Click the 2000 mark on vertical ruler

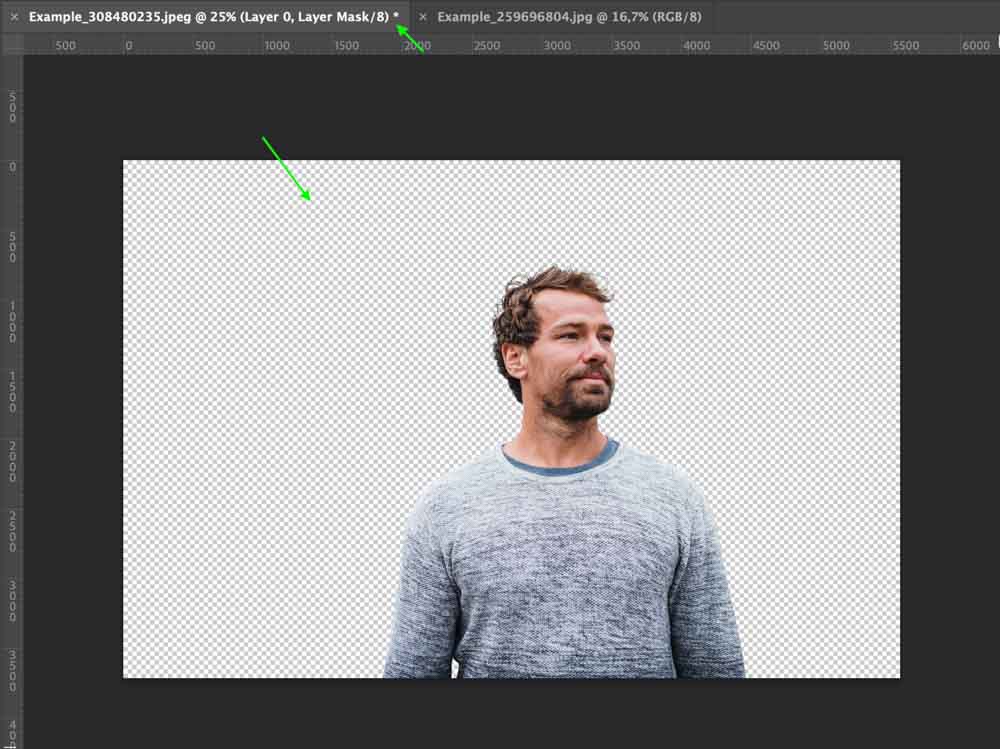(x=11, y=457)
